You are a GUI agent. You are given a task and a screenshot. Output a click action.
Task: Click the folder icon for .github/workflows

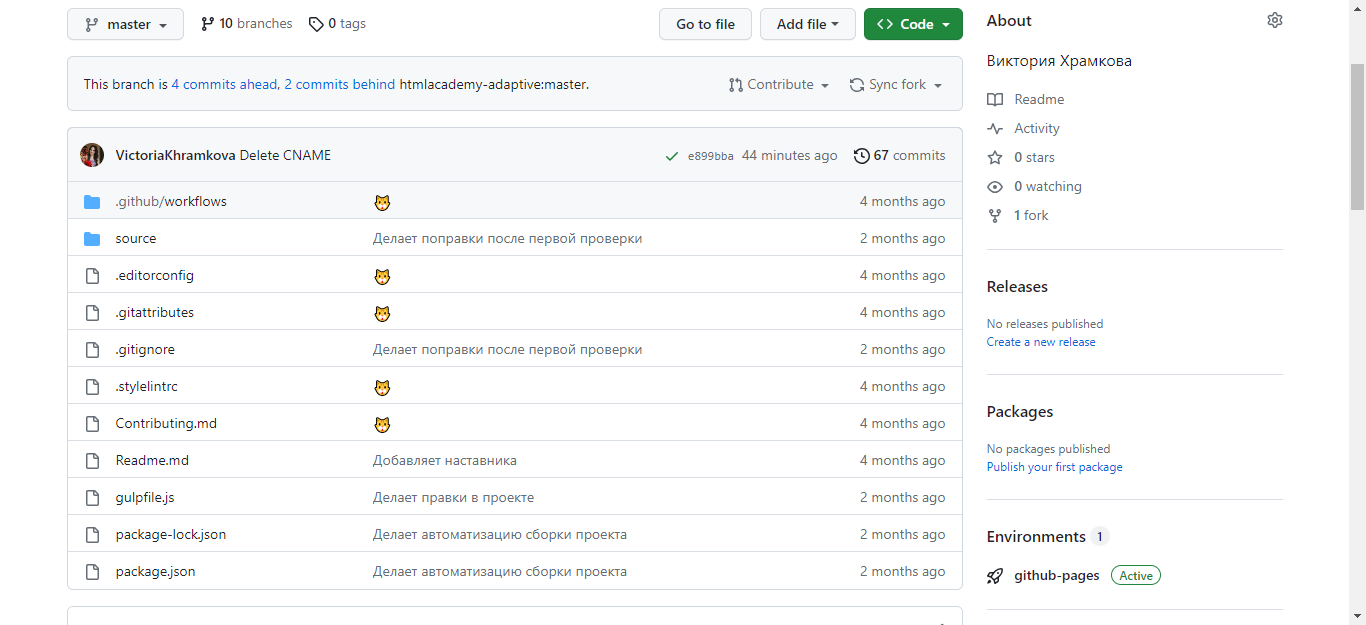pyautogui.click(x=92, y=202)
